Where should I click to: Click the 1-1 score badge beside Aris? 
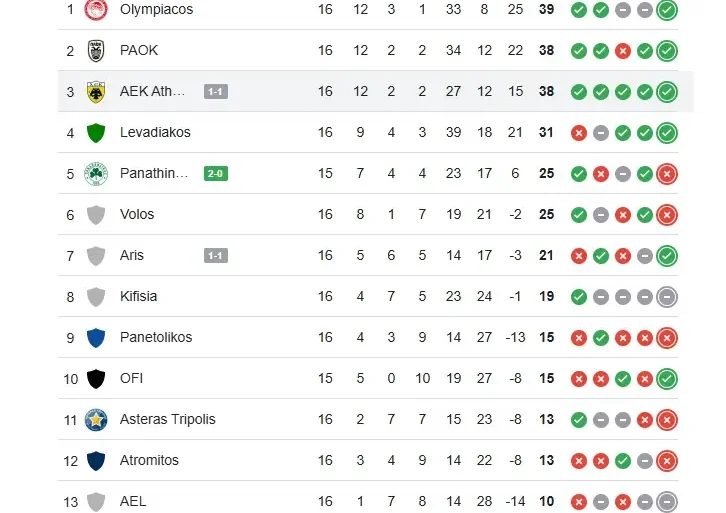coord(215,256)
